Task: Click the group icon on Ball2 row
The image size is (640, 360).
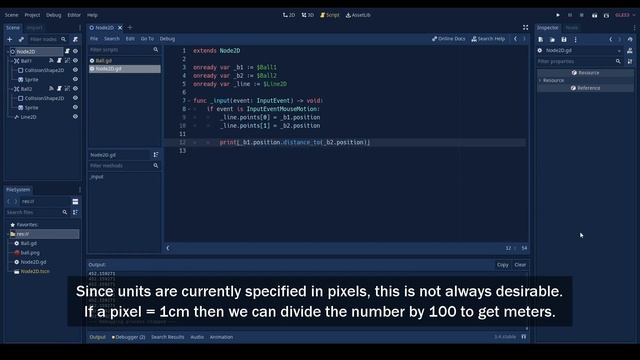Action: pos(67,89)
